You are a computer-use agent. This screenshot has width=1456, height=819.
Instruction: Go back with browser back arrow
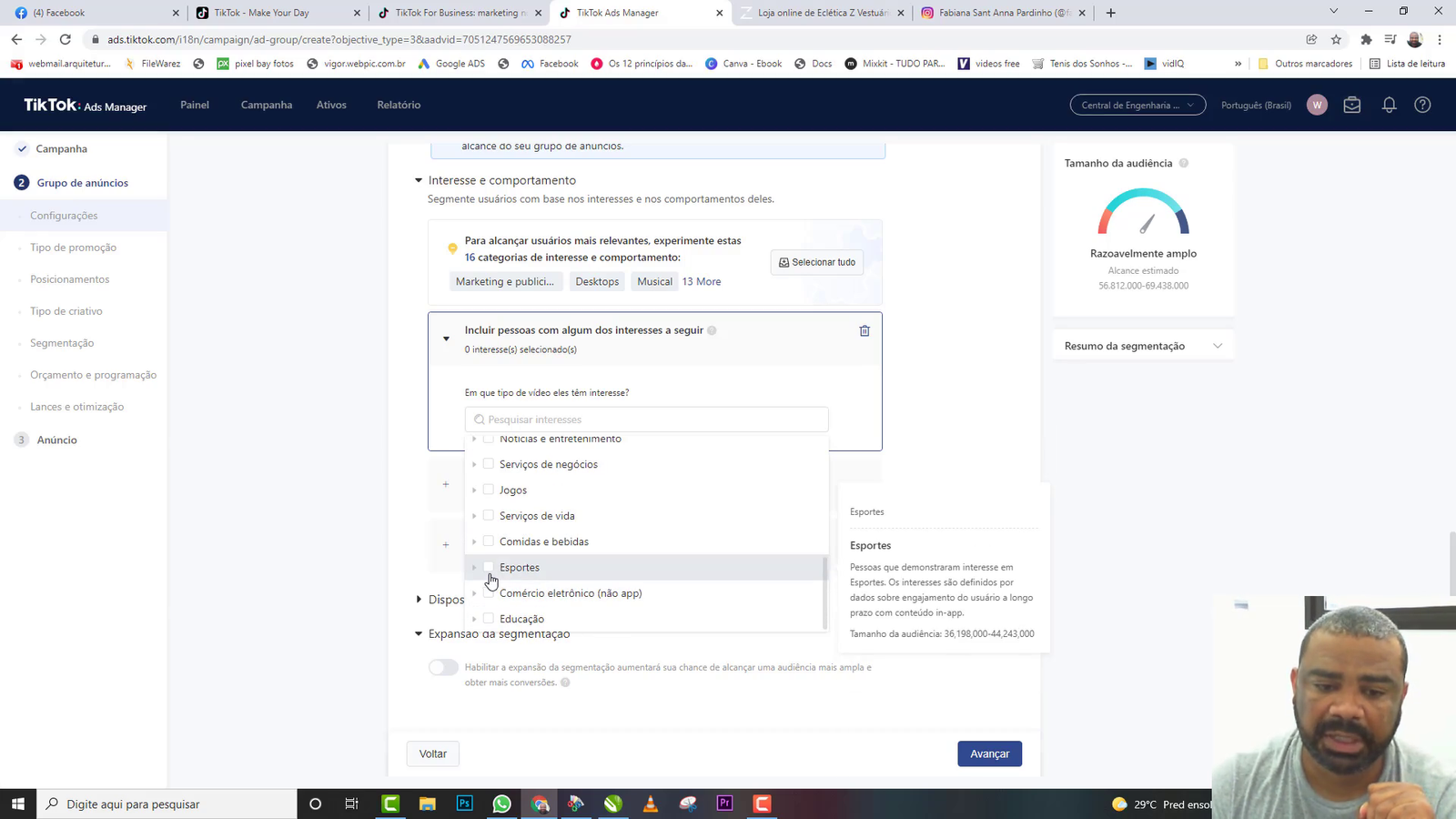[x=16, y=39]
